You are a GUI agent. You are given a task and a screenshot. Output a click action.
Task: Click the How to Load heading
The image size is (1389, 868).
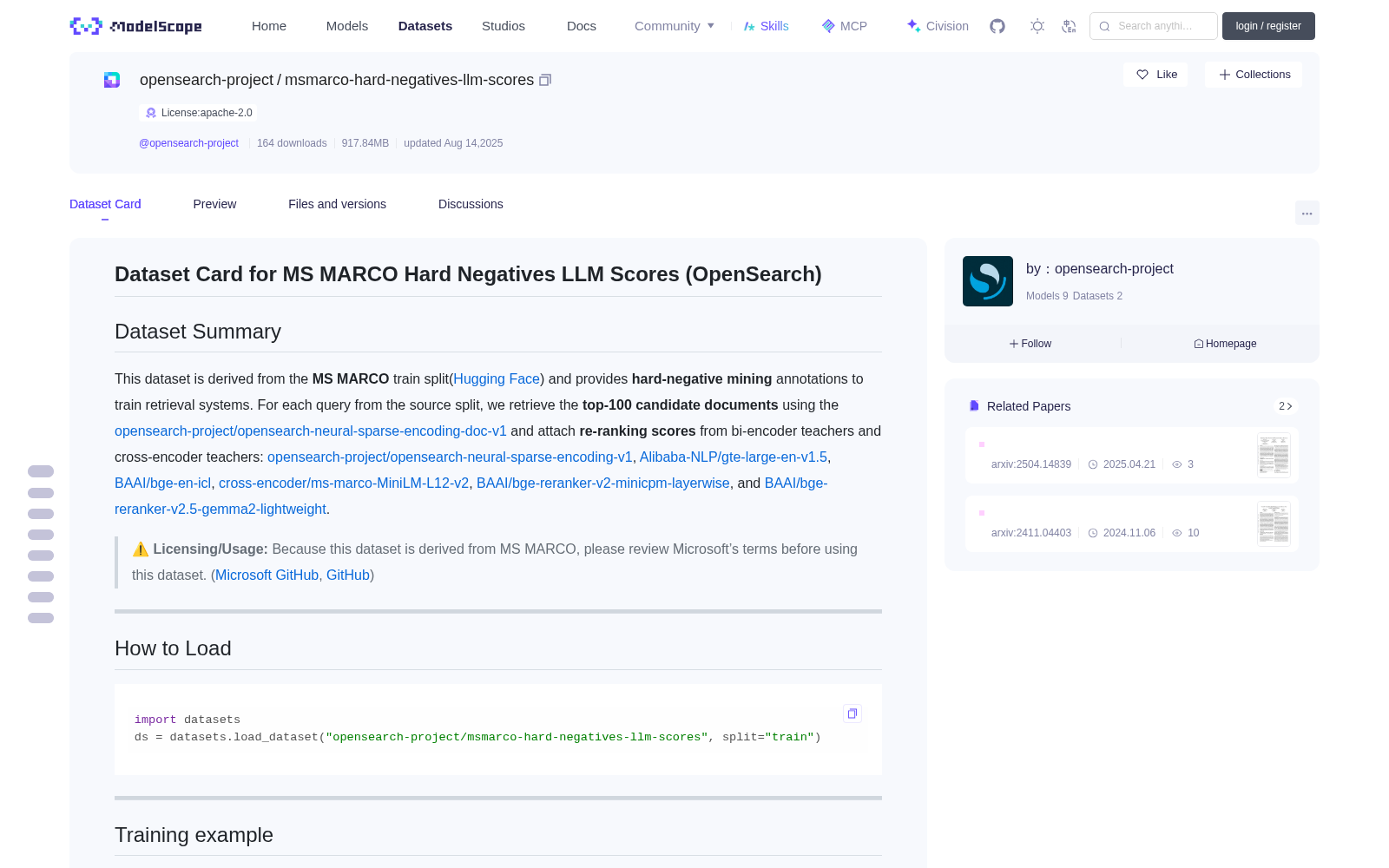click(173, 648)
